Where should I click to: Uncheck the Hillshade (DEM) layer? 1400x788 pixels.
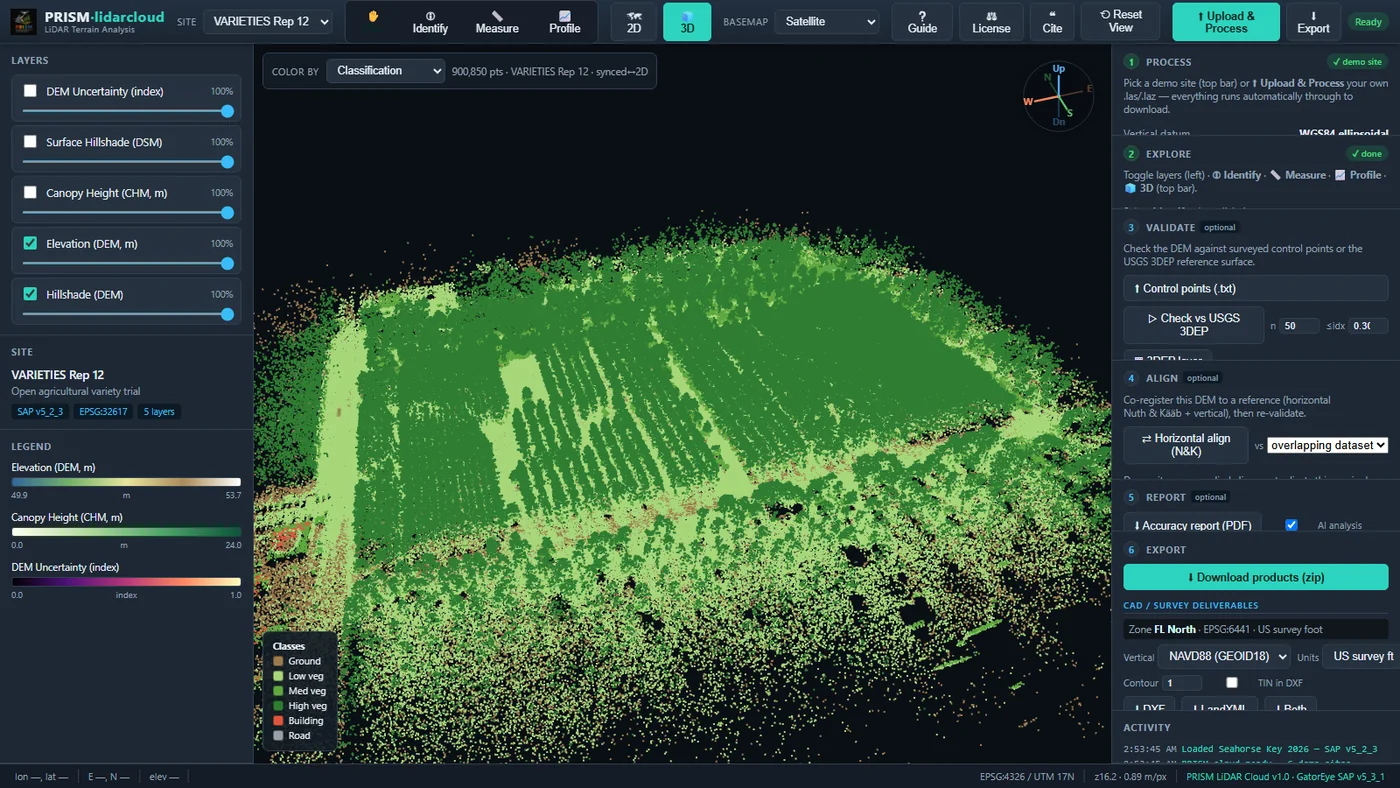point(30,294)
